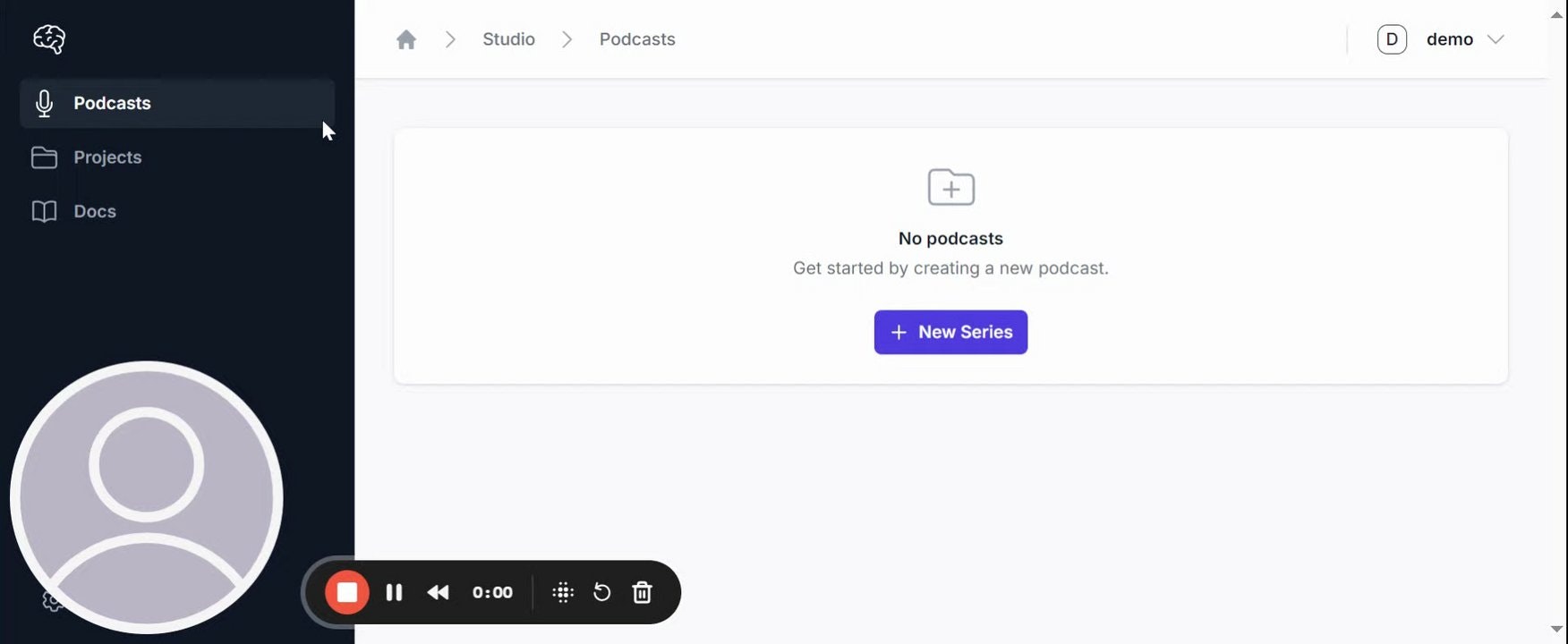The height and width of the screenshot is (644, 1568).
Task: Select Studio in the breadcrumb
Action: coord(507,38)
